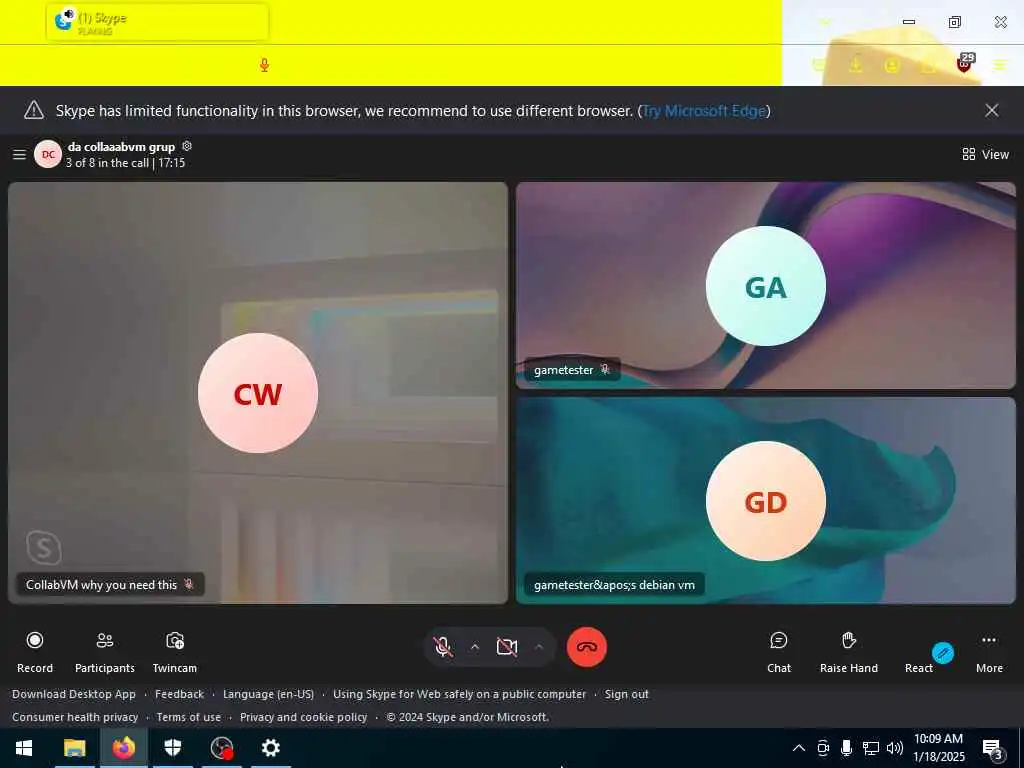Open Using Skype for Web safely link
Image resolution: width=1024 pixels, height=768 pixels.
click(x=460, y=694)
